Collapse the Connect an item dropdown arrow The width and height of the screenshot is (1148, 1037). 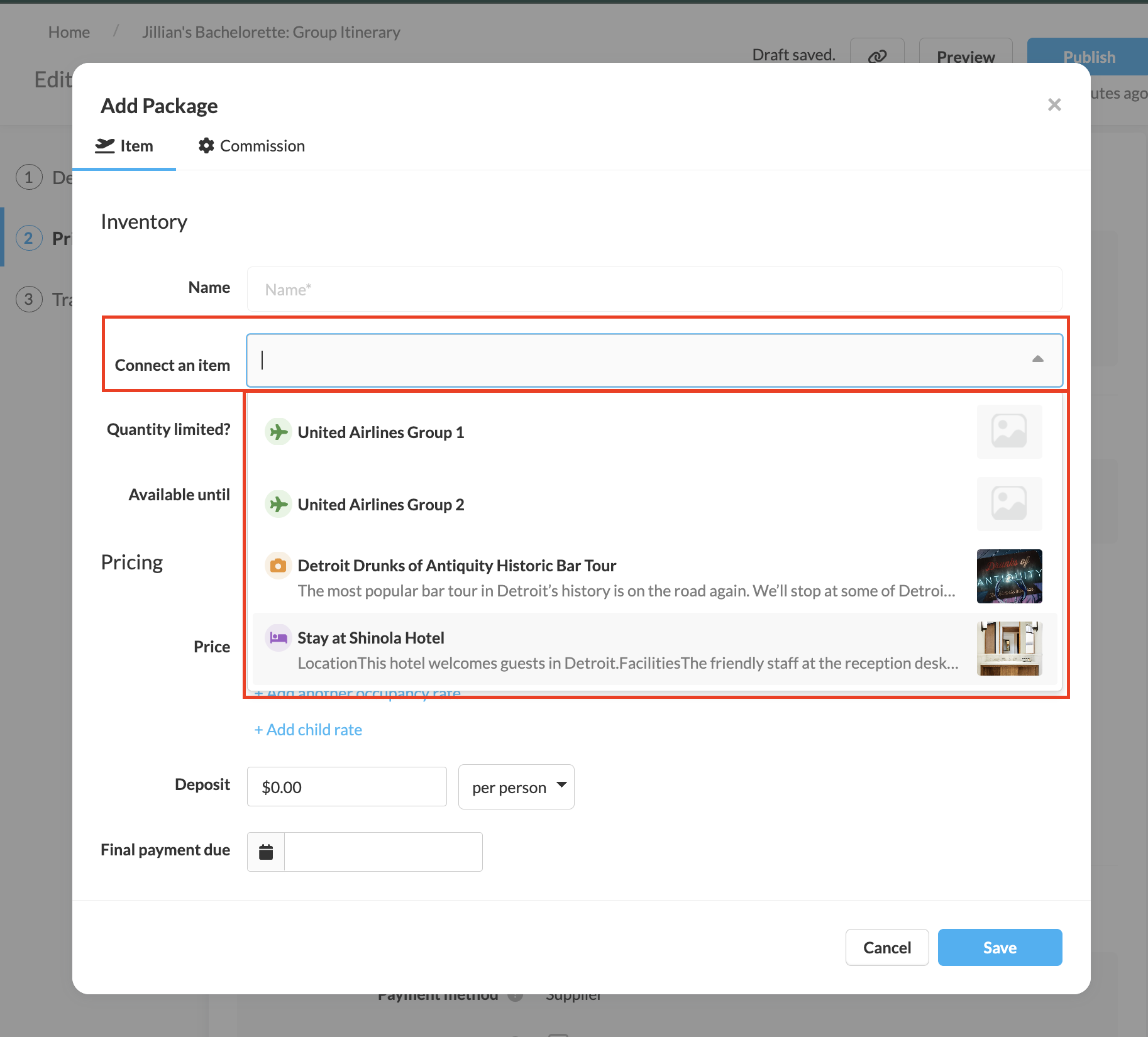1037,359
